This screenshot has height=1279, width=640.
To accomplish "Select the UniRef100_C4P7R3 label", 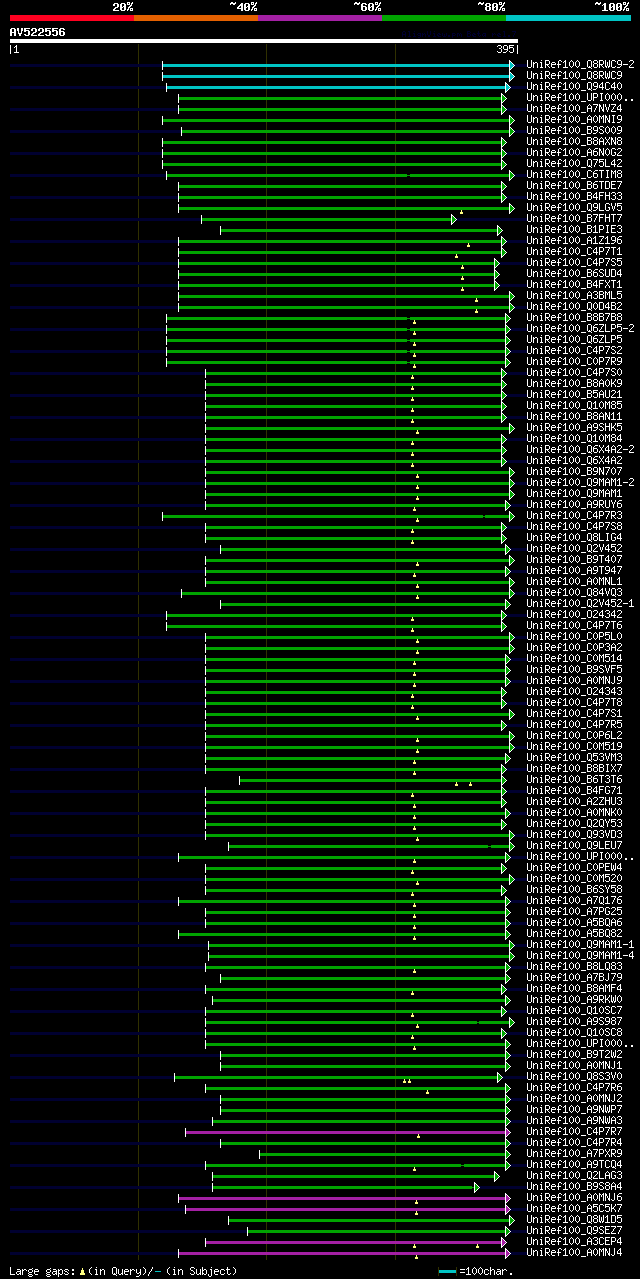I will pyautogui.click(x=575, y=515).
